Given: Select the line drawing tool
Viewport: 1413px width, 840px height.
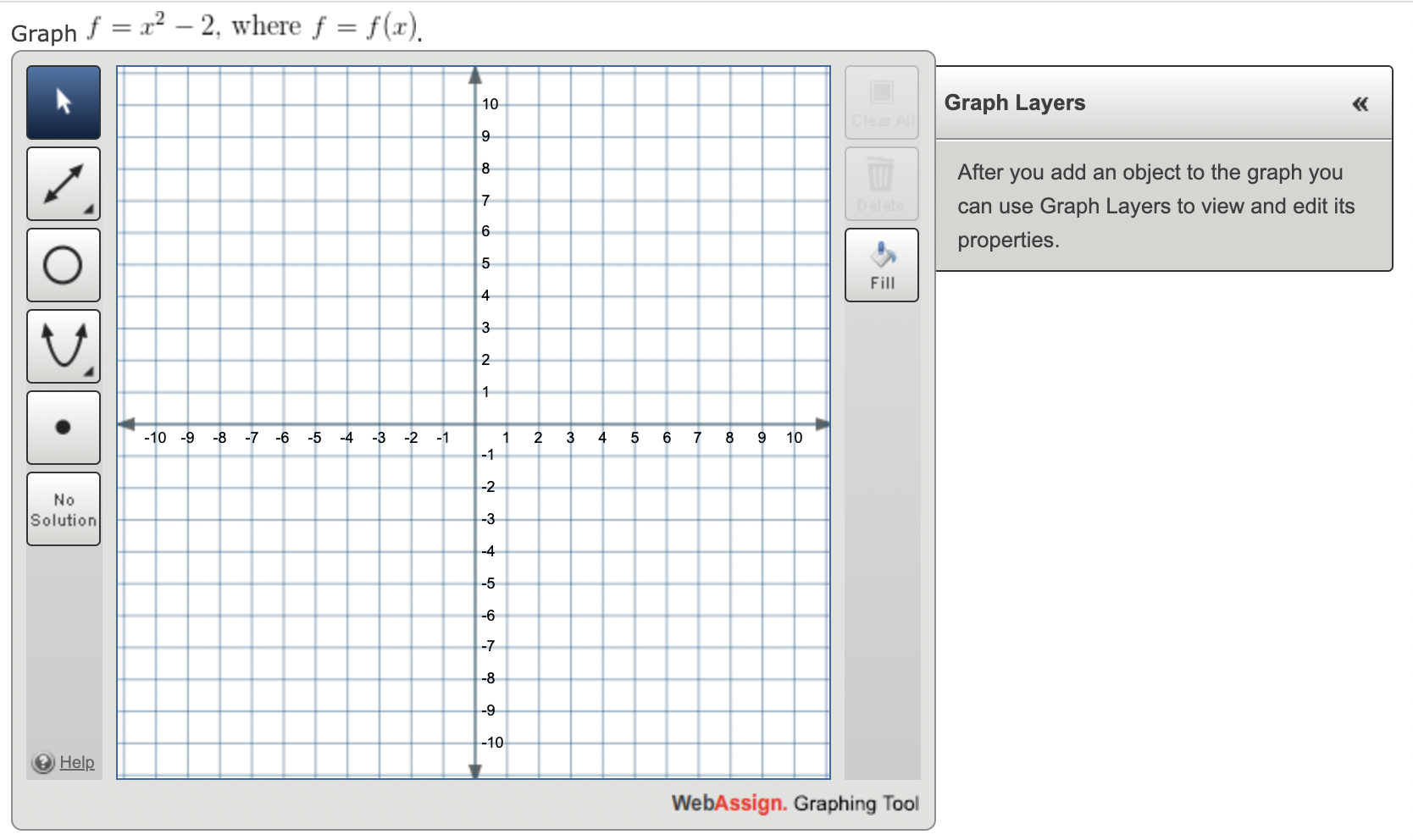Looking at the screenshot, I should pos(63,183).
